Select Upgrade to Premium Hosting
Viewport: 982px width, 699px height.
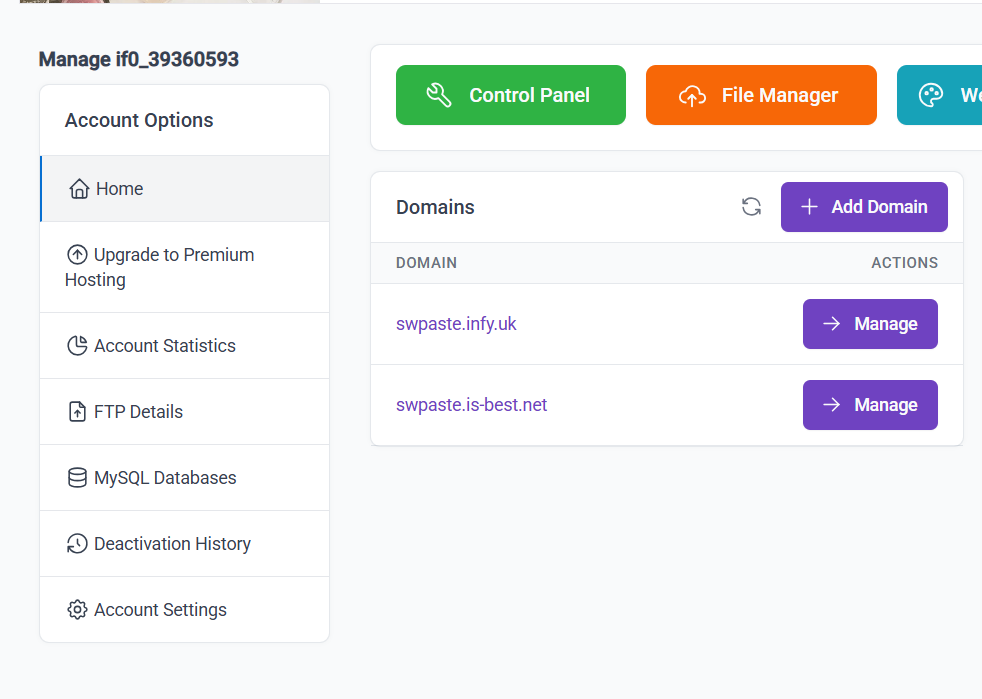160,267
